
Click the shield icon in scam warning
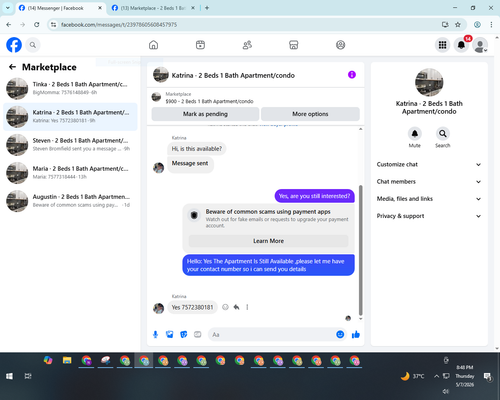pos(194,215)
